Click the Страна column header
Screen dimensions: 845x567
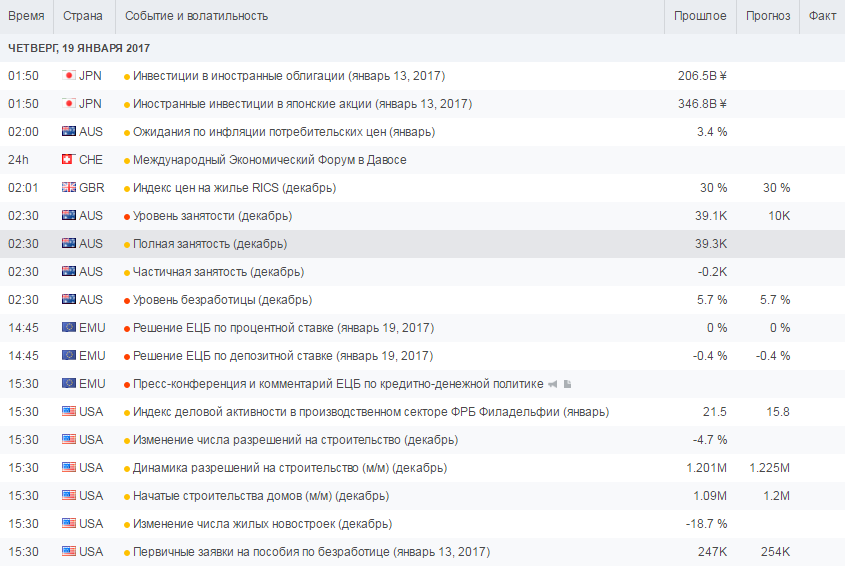coord(81,16)
